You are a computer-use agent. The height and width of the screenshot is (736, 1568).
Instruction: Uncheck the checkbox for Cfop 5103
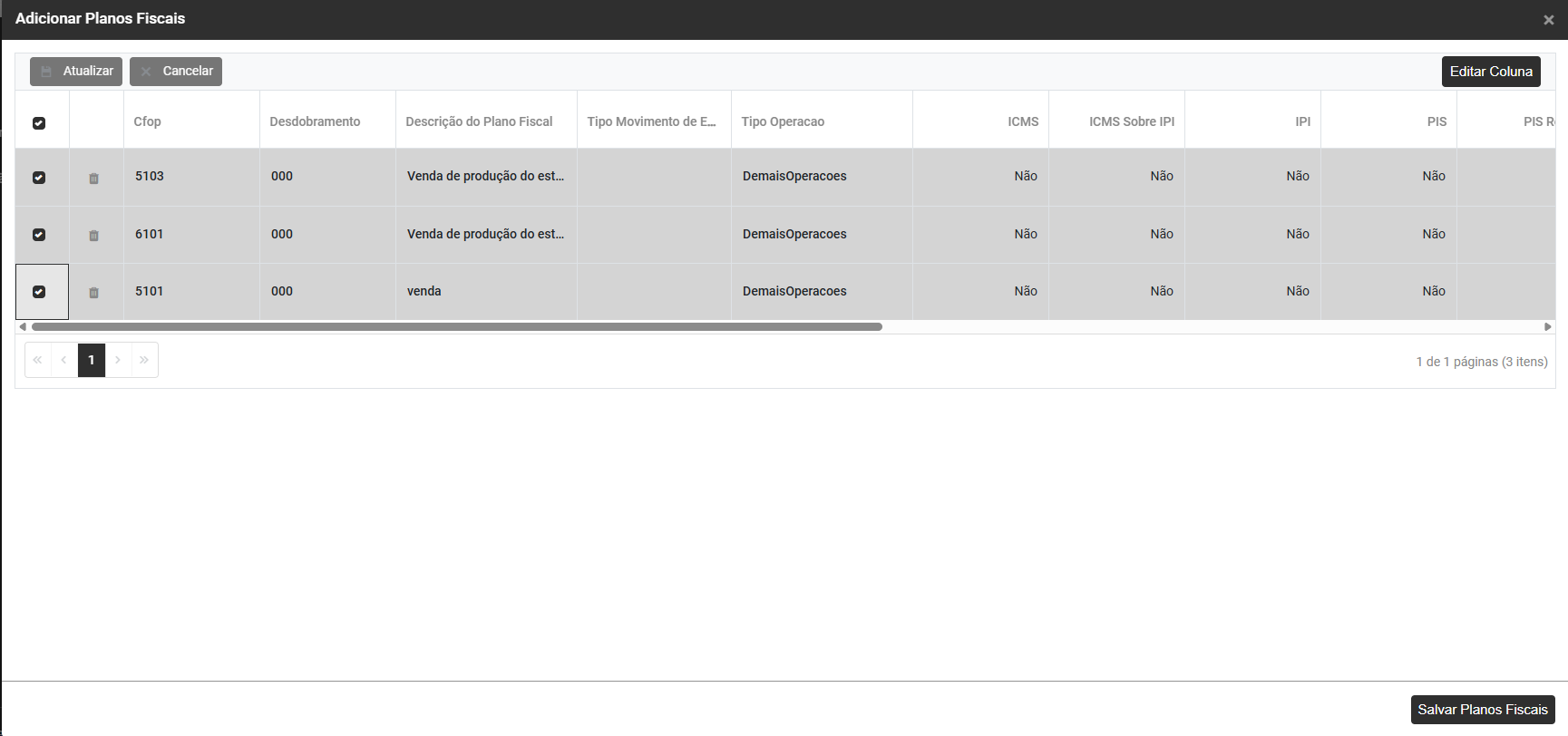(39, 178)
